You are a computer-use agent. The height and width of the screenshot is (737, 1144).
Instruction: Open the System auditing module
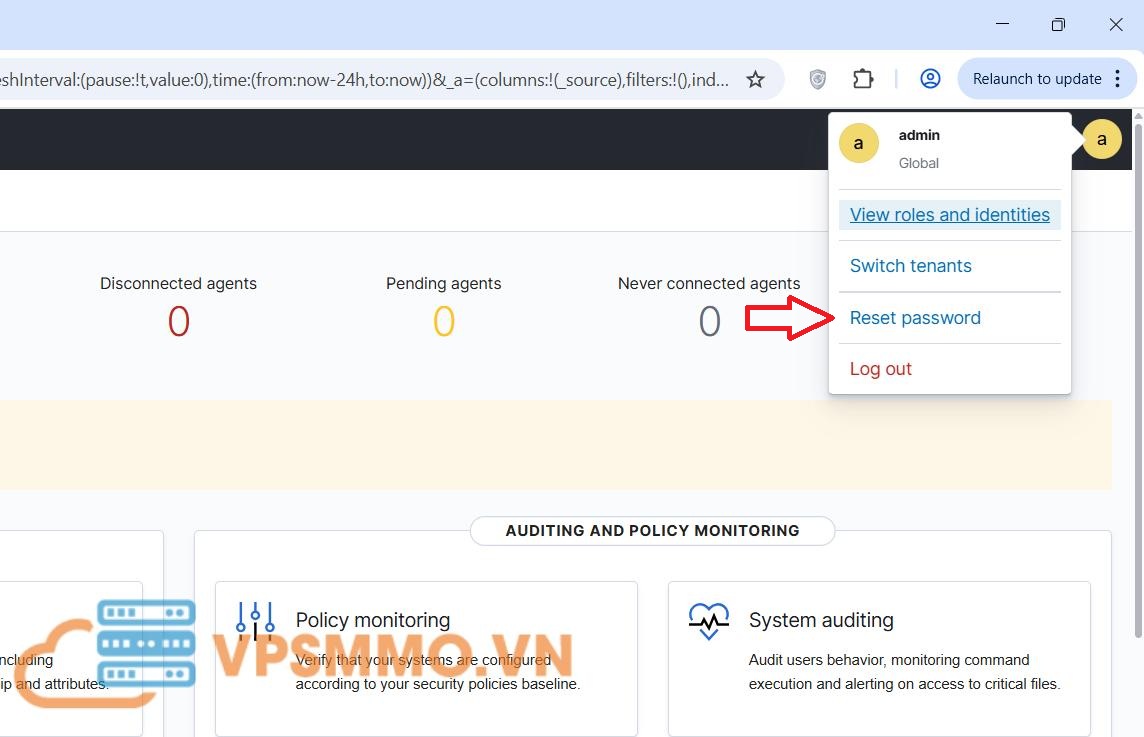pyautogui.click(x=821, y=620)
